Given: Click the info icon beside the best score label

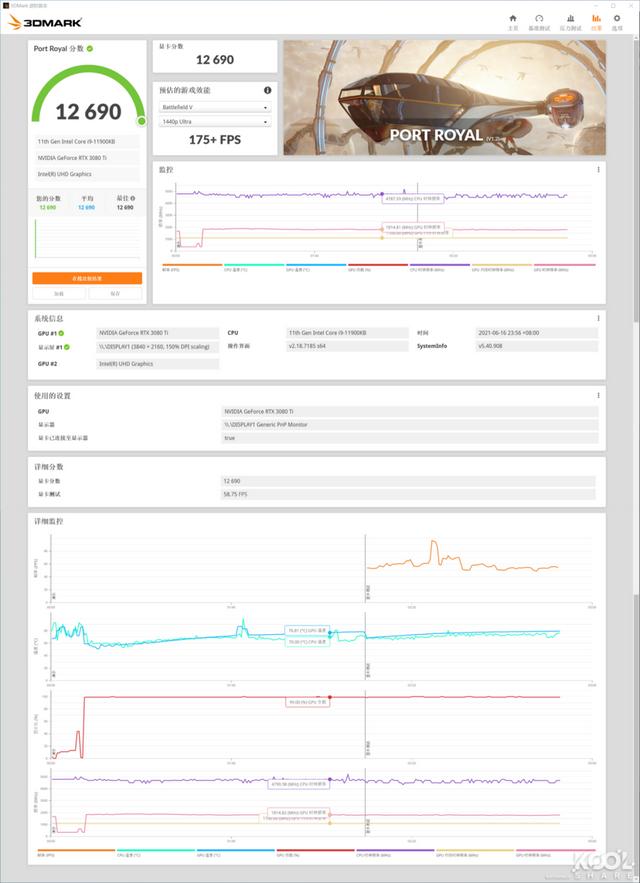Looking at the screenshot, I should tap(132, 198).
